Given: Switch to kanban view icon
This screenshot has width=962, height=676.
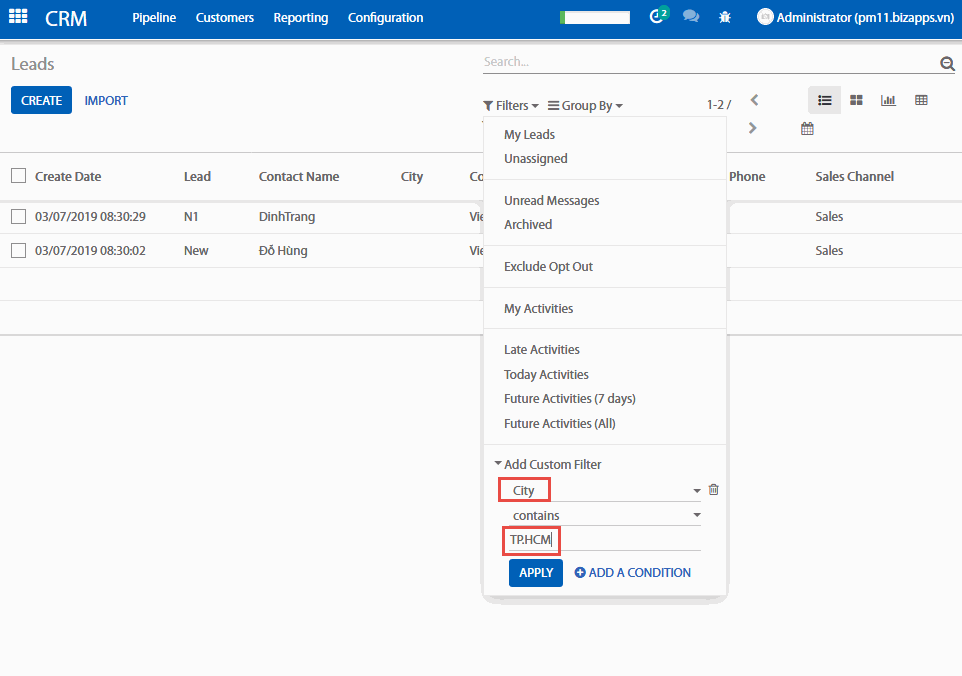Looking at the screenshot, I should coord(856,100).
